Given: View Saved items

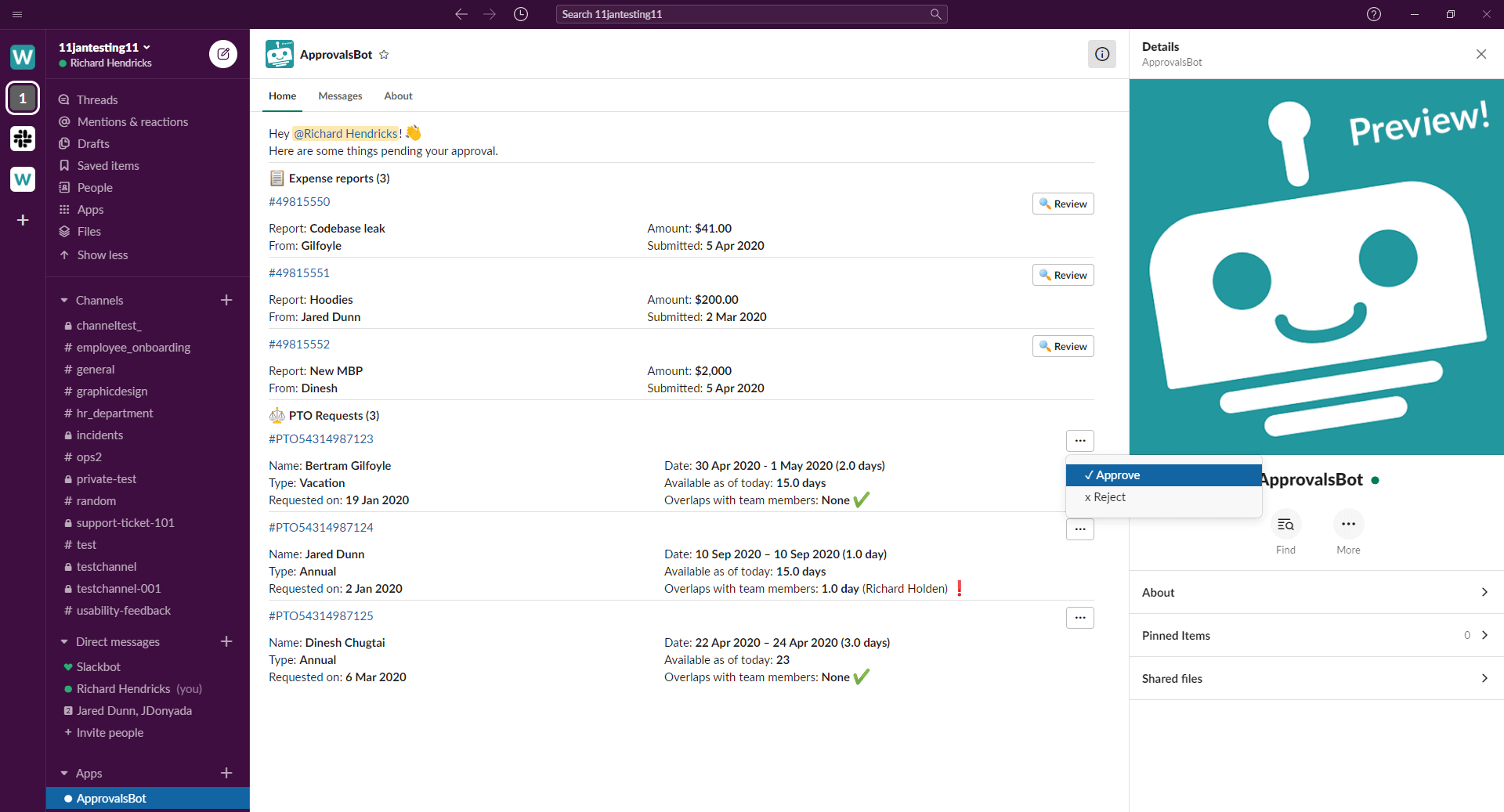Looking at the screenshot, I should click(108, 165).
